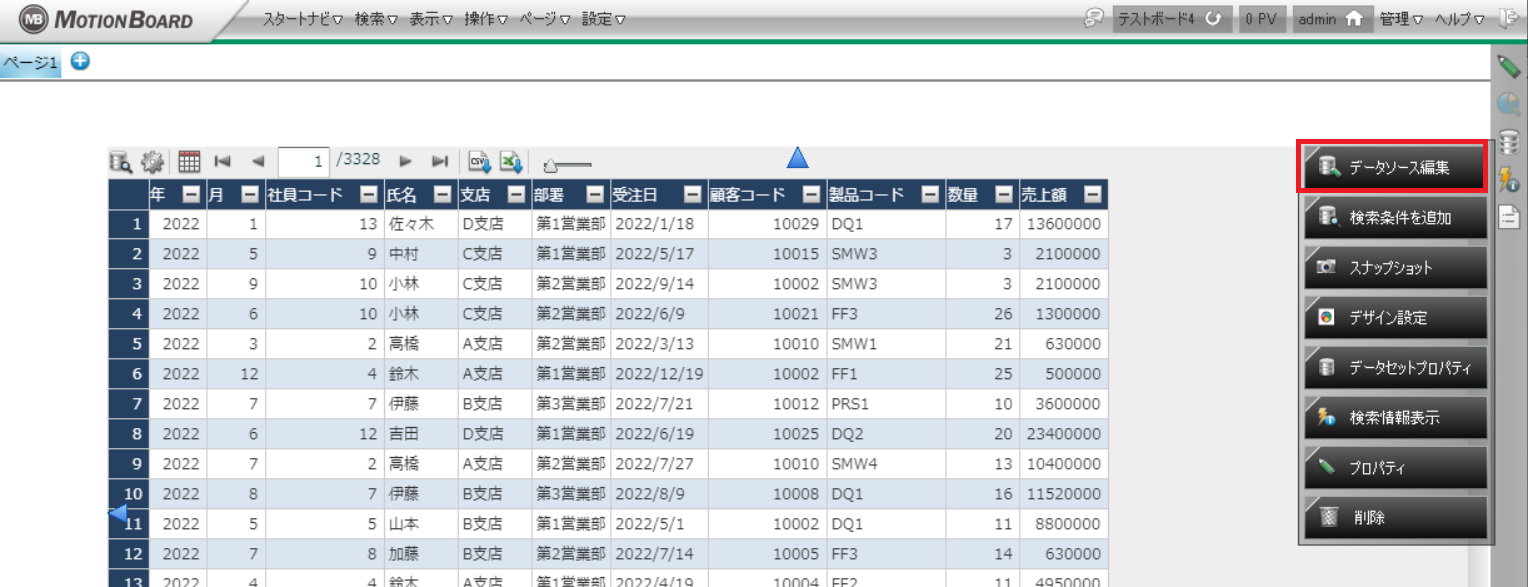Reload the テストボード4 board
Image resolution: width=1528 pixels, height=587 pixels.
click(x=1214, y=19)
